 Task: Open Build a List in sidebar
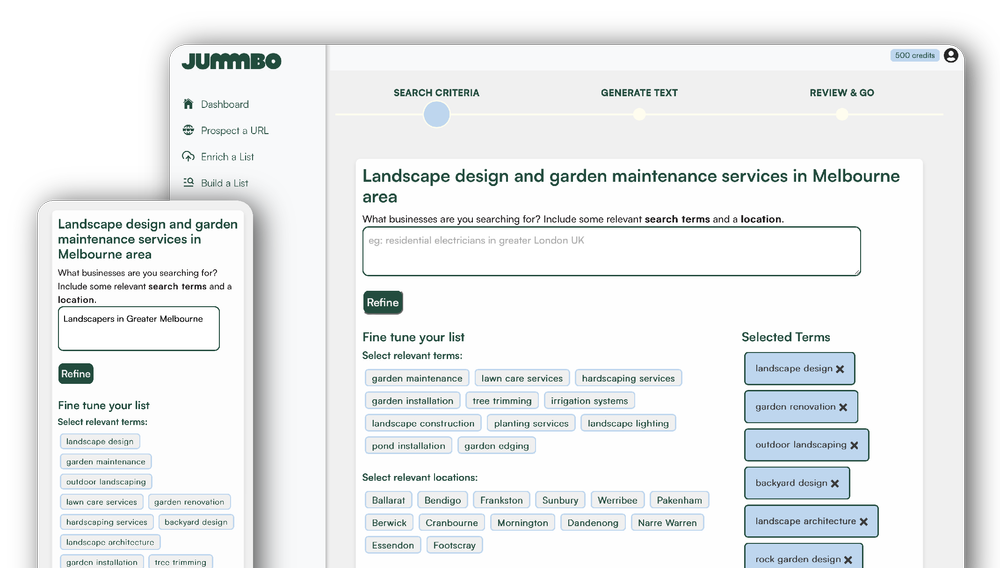pyautogui.click(x=224, y=183)
